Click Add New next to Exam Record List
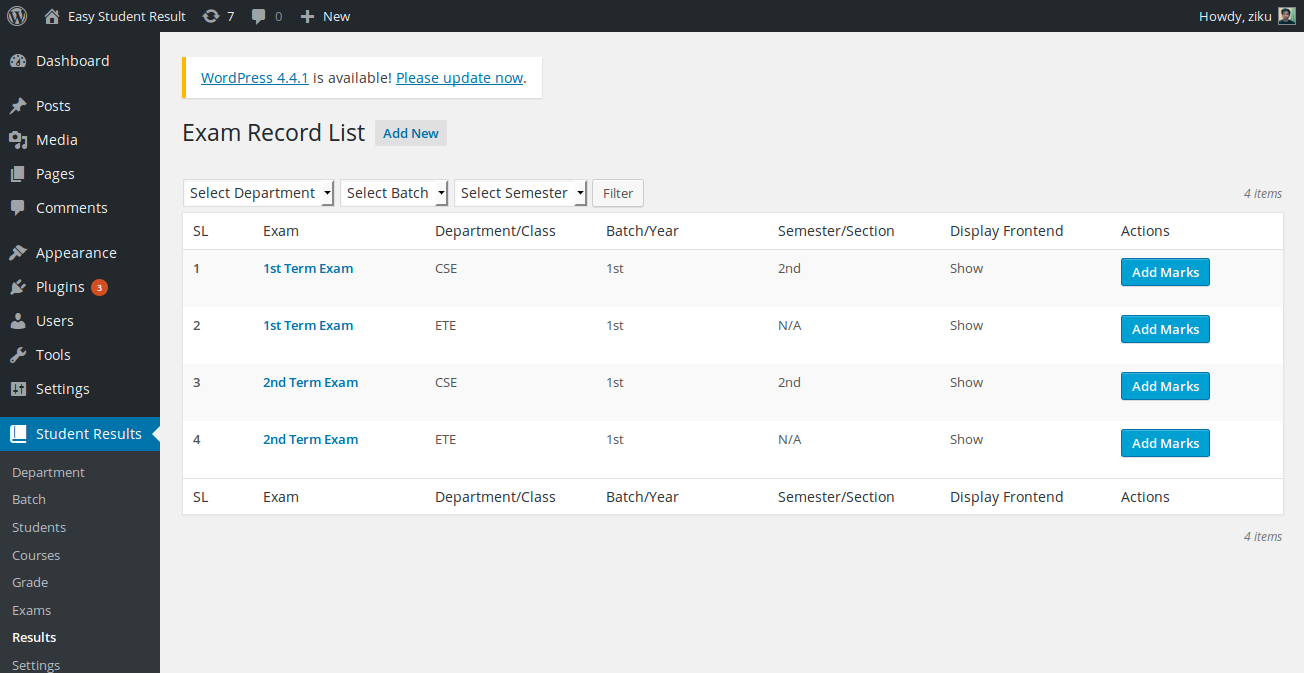 point(411,133)
